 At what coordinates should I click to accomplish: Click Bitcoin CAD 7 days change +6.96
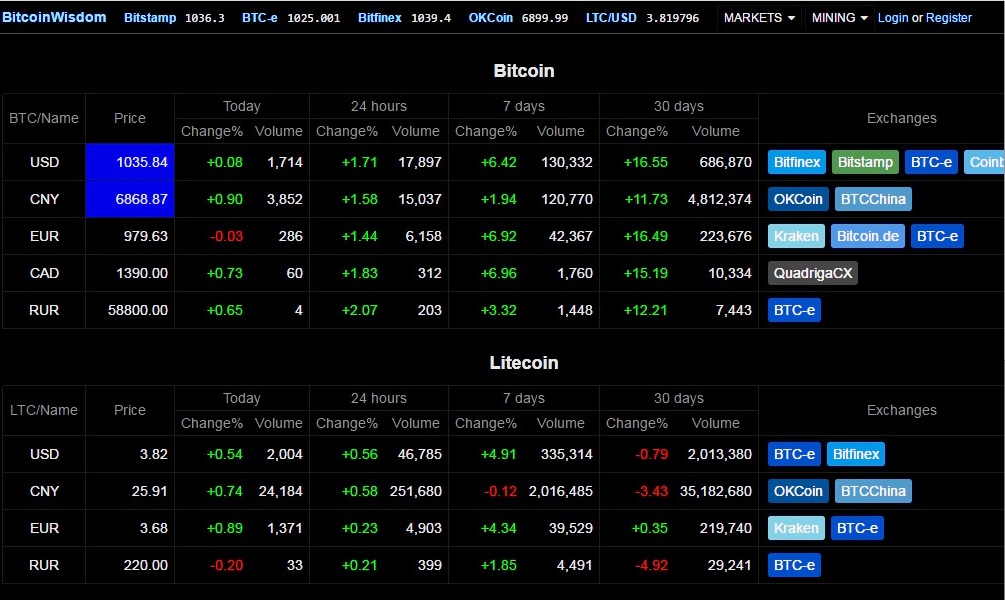click(499, 274)
